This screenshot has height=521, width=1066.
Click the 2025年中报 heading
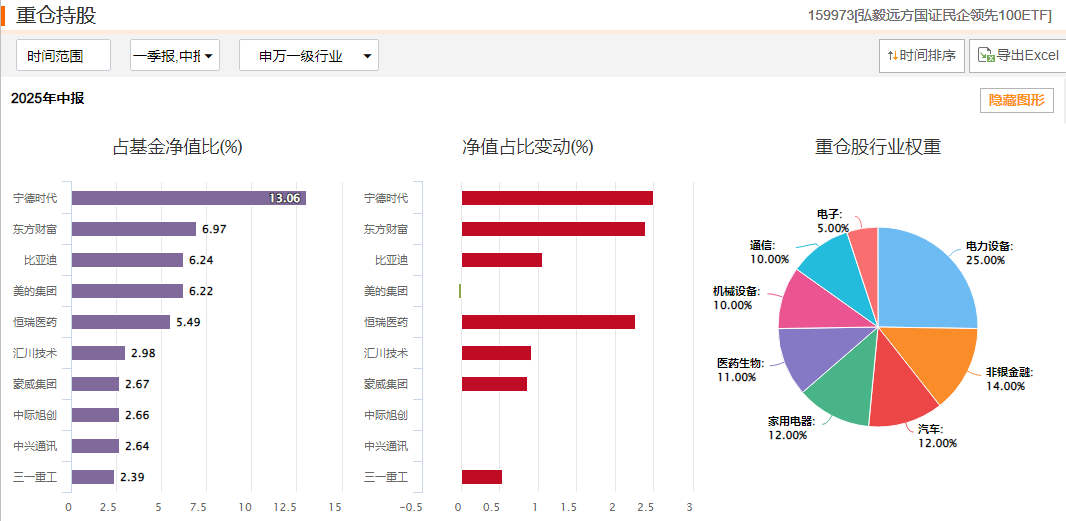coord(48,99)
